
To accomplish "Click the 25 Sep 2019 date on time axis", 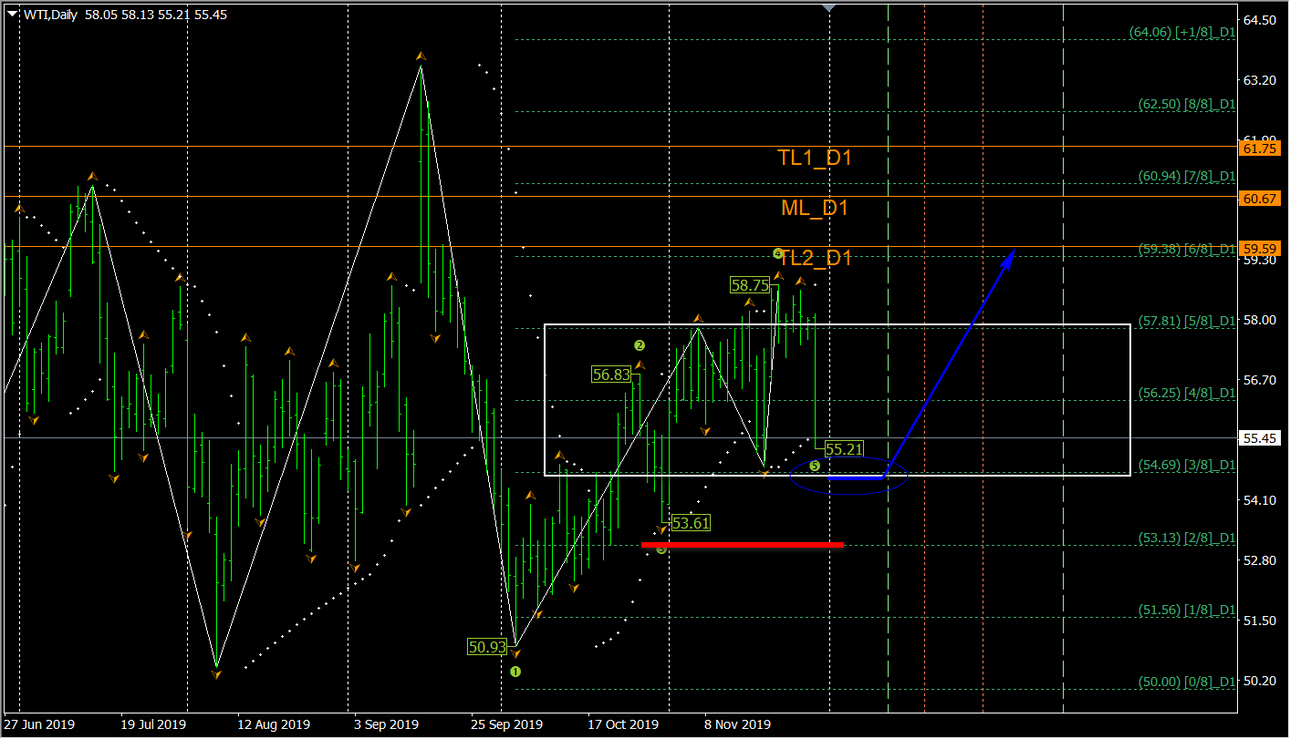I will (x=507, y=724).
